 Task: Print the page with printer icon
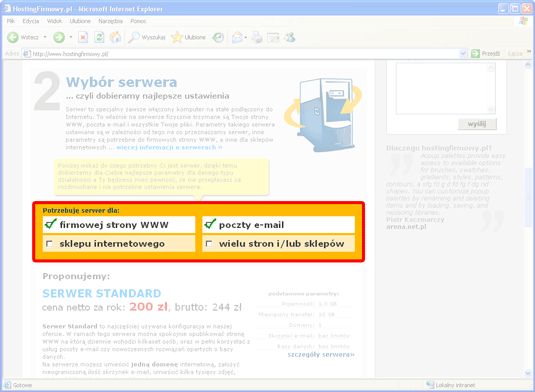point(257,37)
